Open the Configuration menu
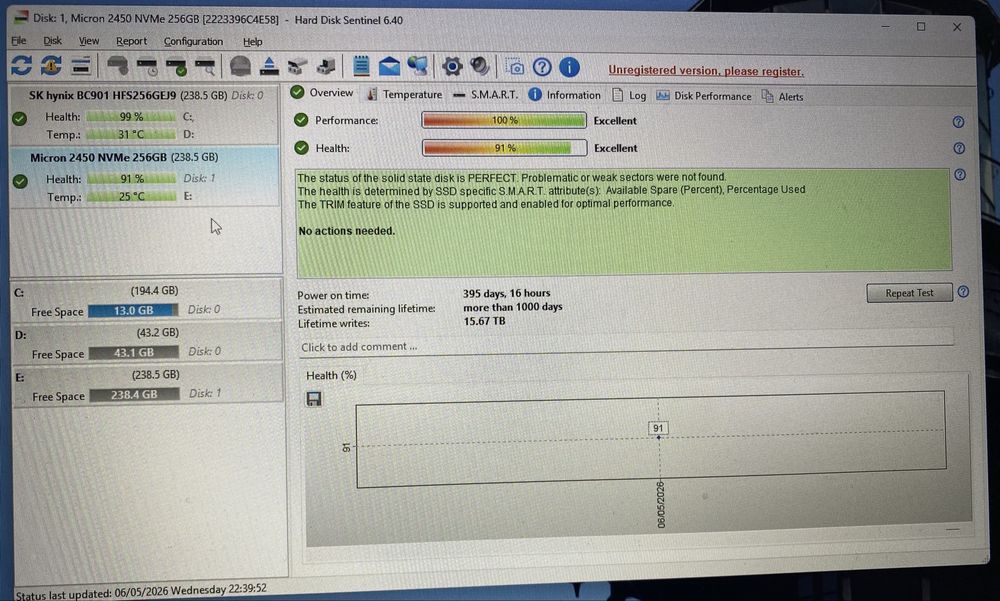1000x601 pixels. coord(193,41)
